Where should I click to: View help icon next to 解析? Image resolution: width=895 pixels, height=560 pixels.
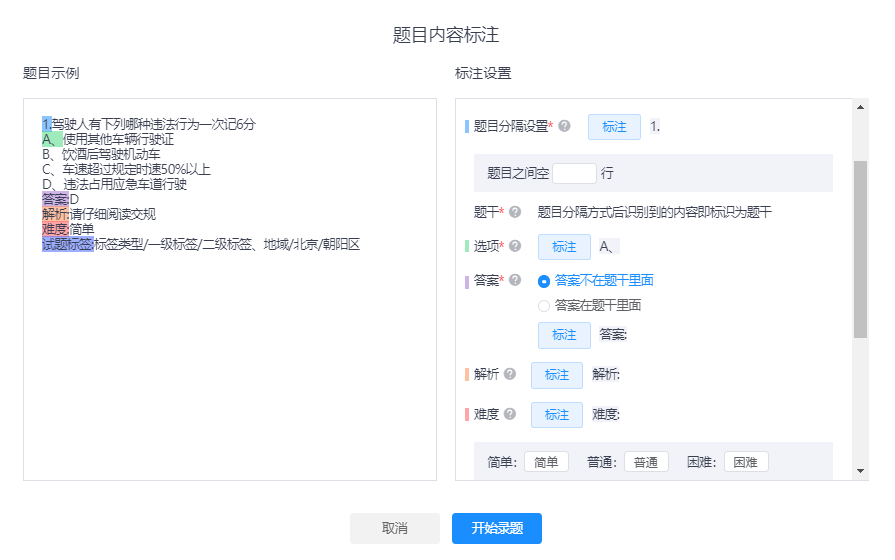(x=510, y=374)
